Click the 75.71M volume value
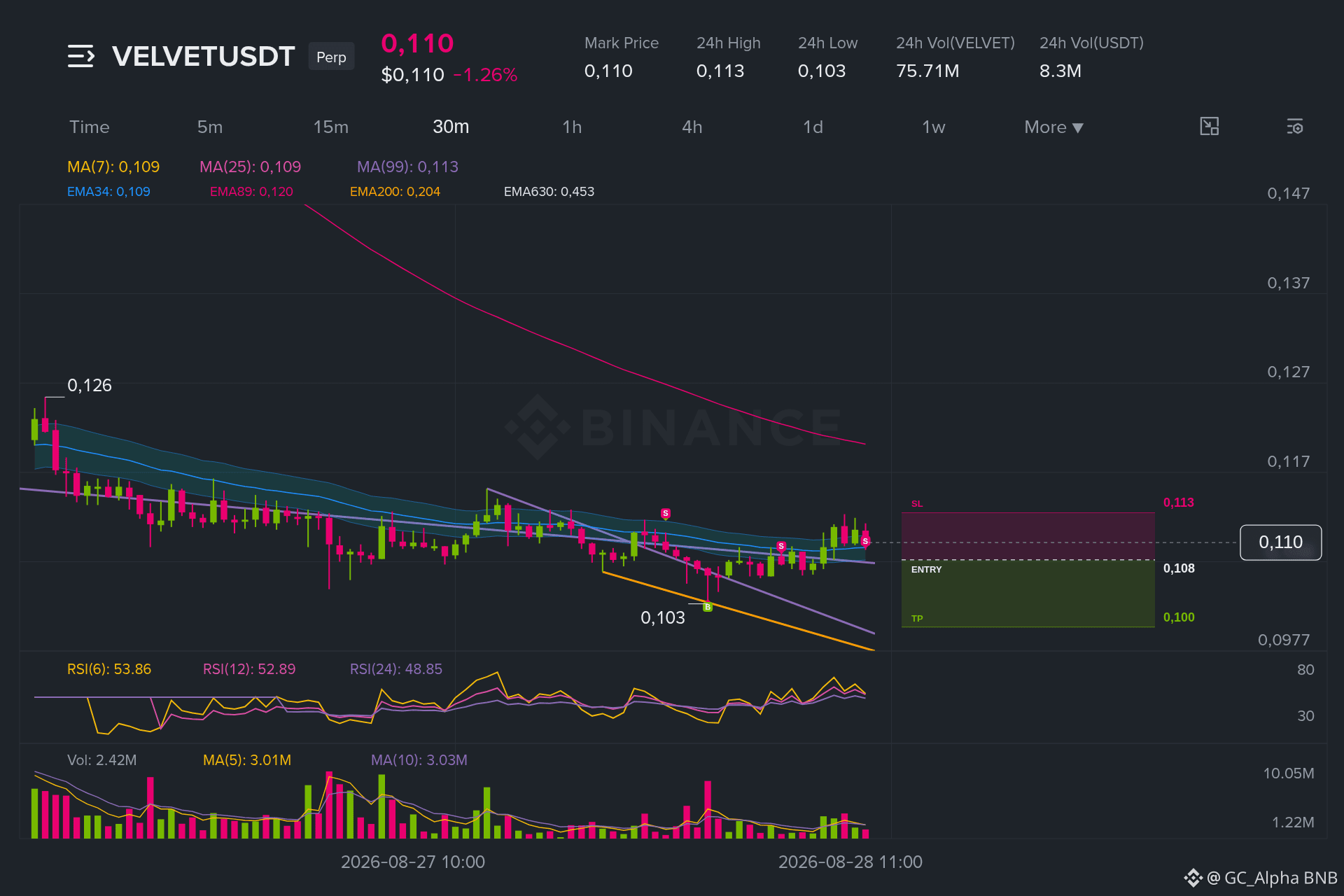The height and width of the screenshot is (896, 1344). (x=927, y=71)
